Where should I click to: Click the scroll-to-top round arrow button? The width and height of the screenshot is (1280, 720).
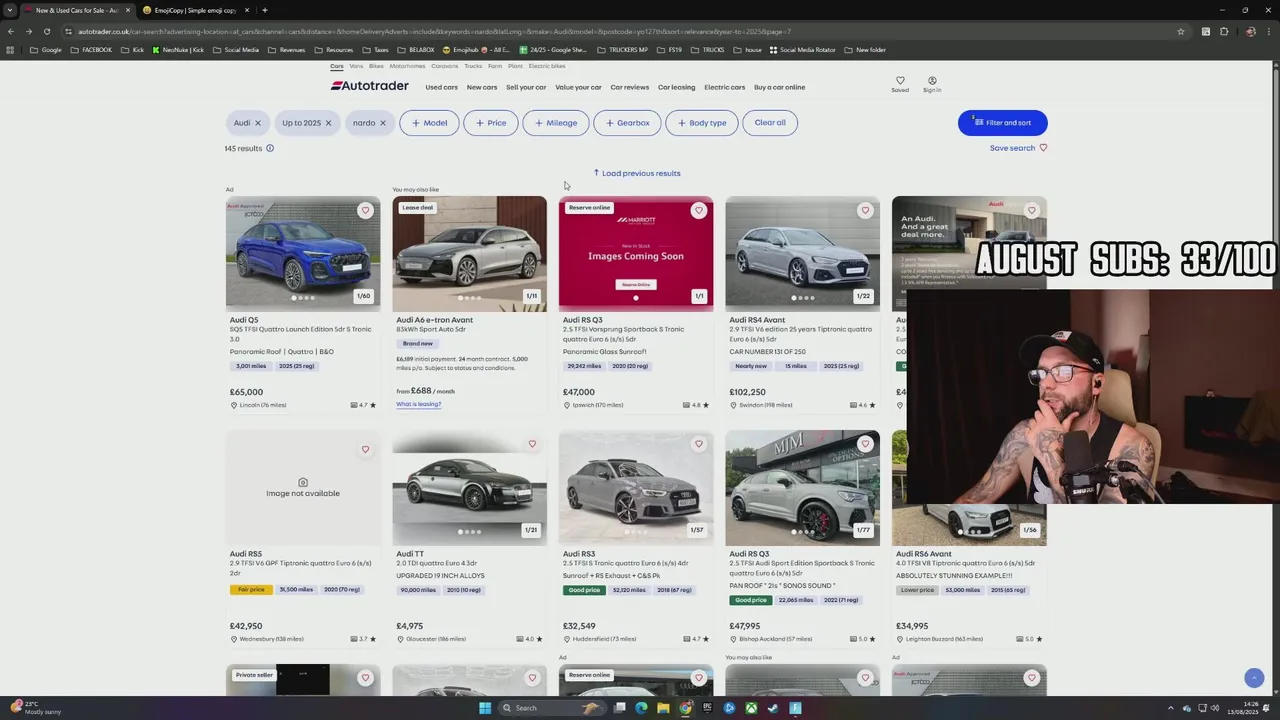(1254, 678)
